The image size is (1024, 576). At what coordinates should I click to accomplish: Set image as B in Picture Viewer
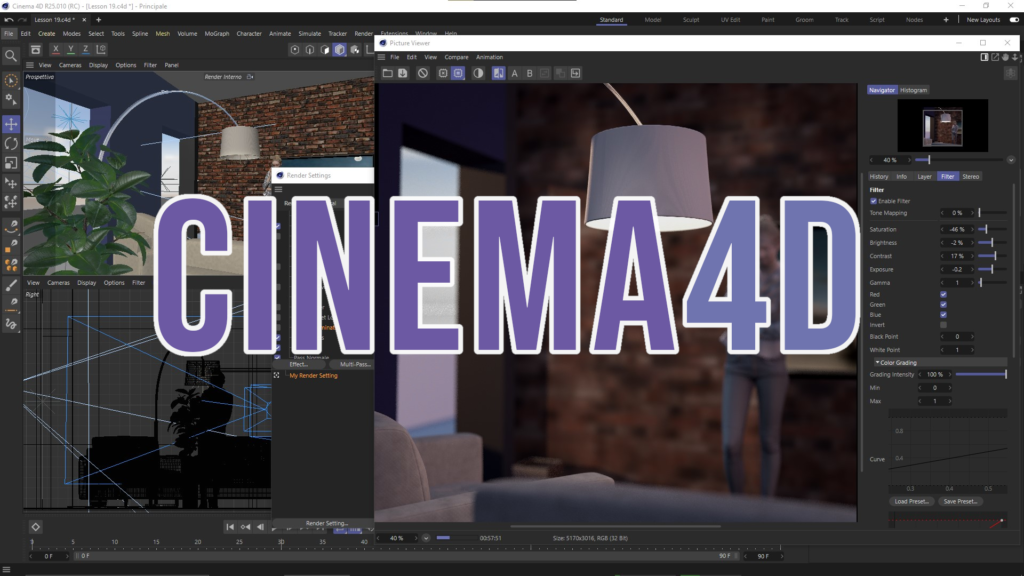530,73
